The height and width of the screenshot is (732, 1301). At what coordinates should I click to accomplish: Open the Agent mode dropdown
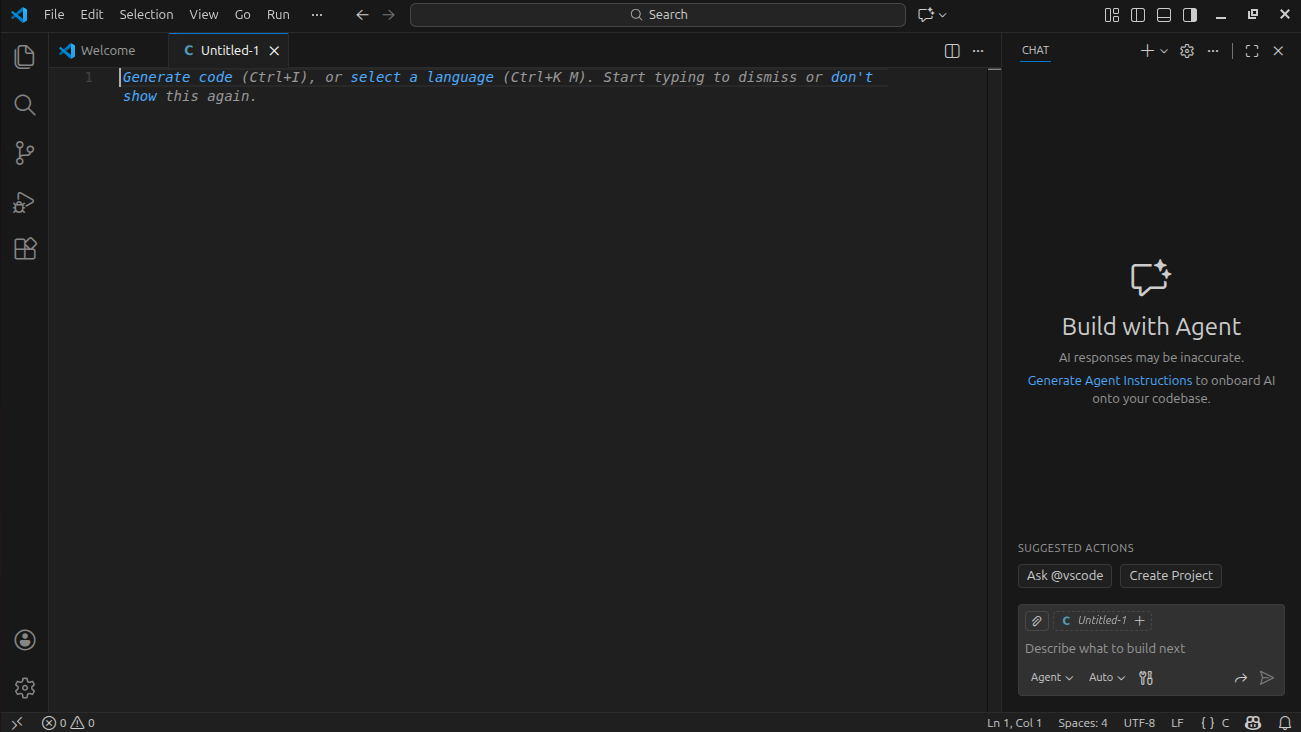tap(1052, 678)
